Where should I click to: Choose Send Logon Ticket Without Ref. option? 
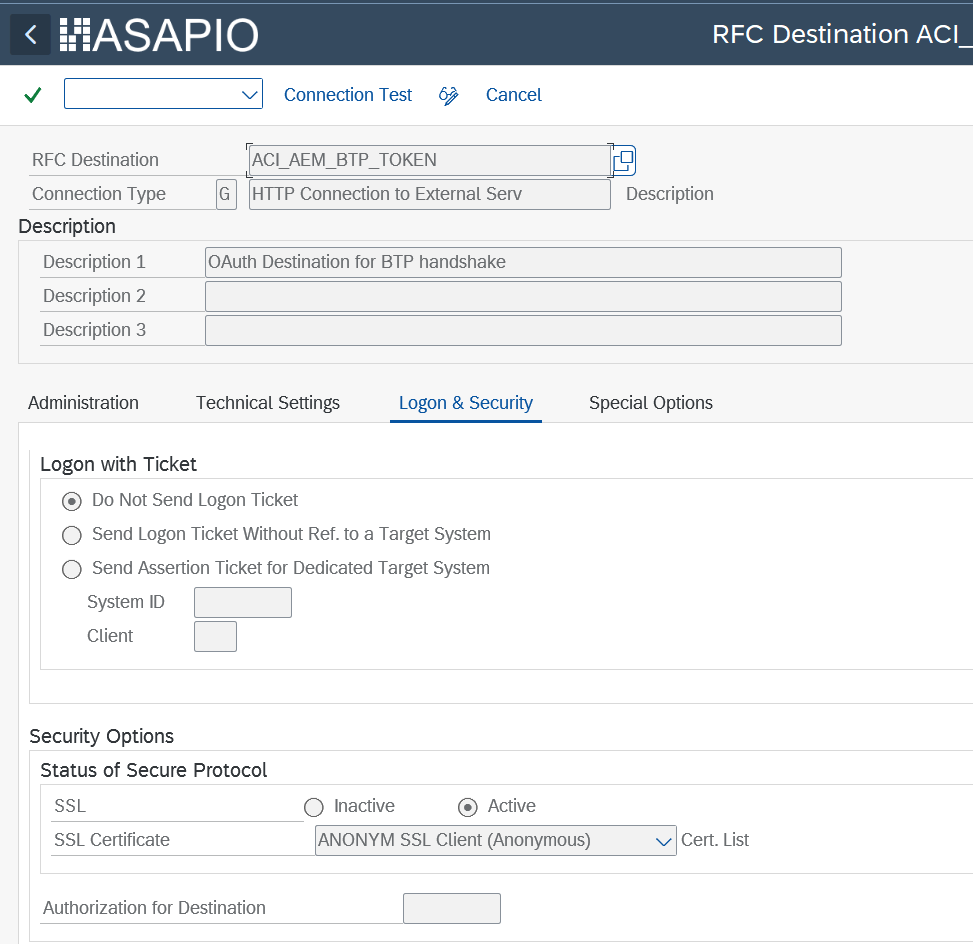(x=71, y=535)
